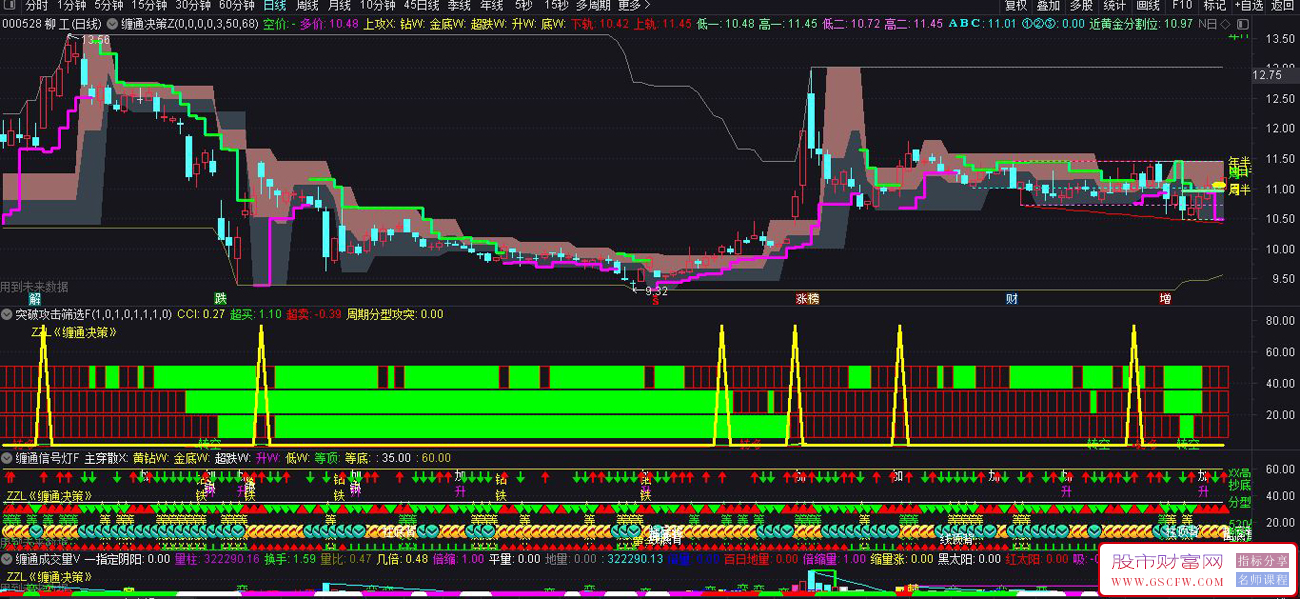The width and height of the screenshot is (1300, 599).
Task: Click the 标记 mark button
Action: click(1214, 5)
